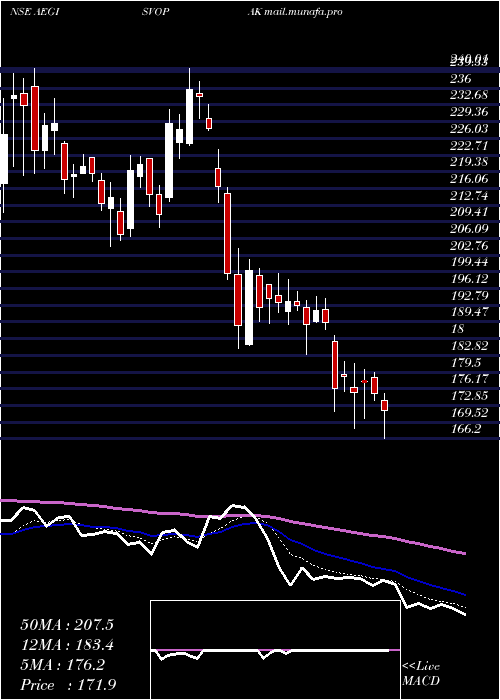
Task: Select the 206.09 price label
Action: 469,229
